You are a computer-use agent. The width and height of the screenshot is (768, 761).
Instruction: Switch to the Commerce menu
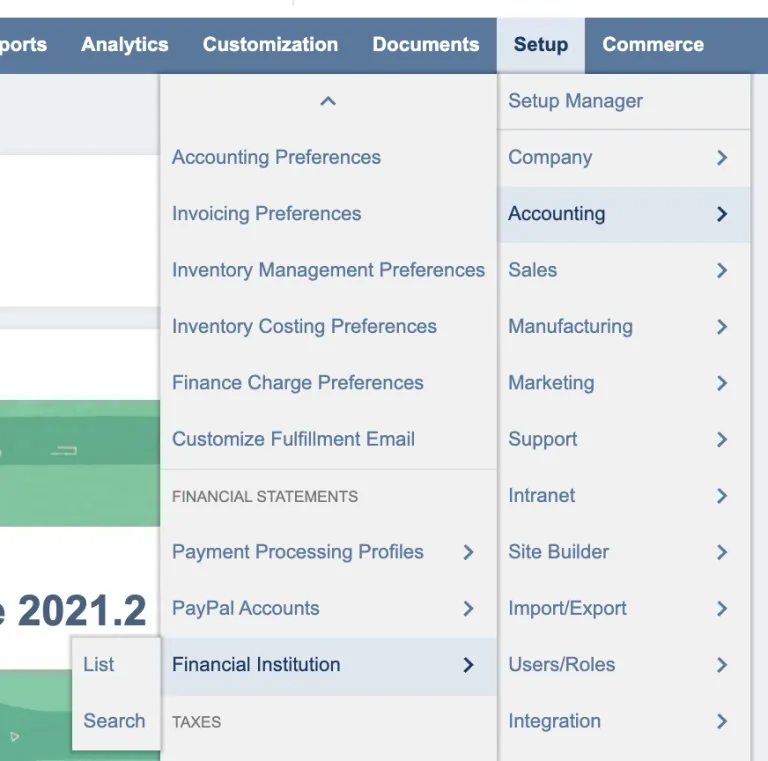point(653,45)
